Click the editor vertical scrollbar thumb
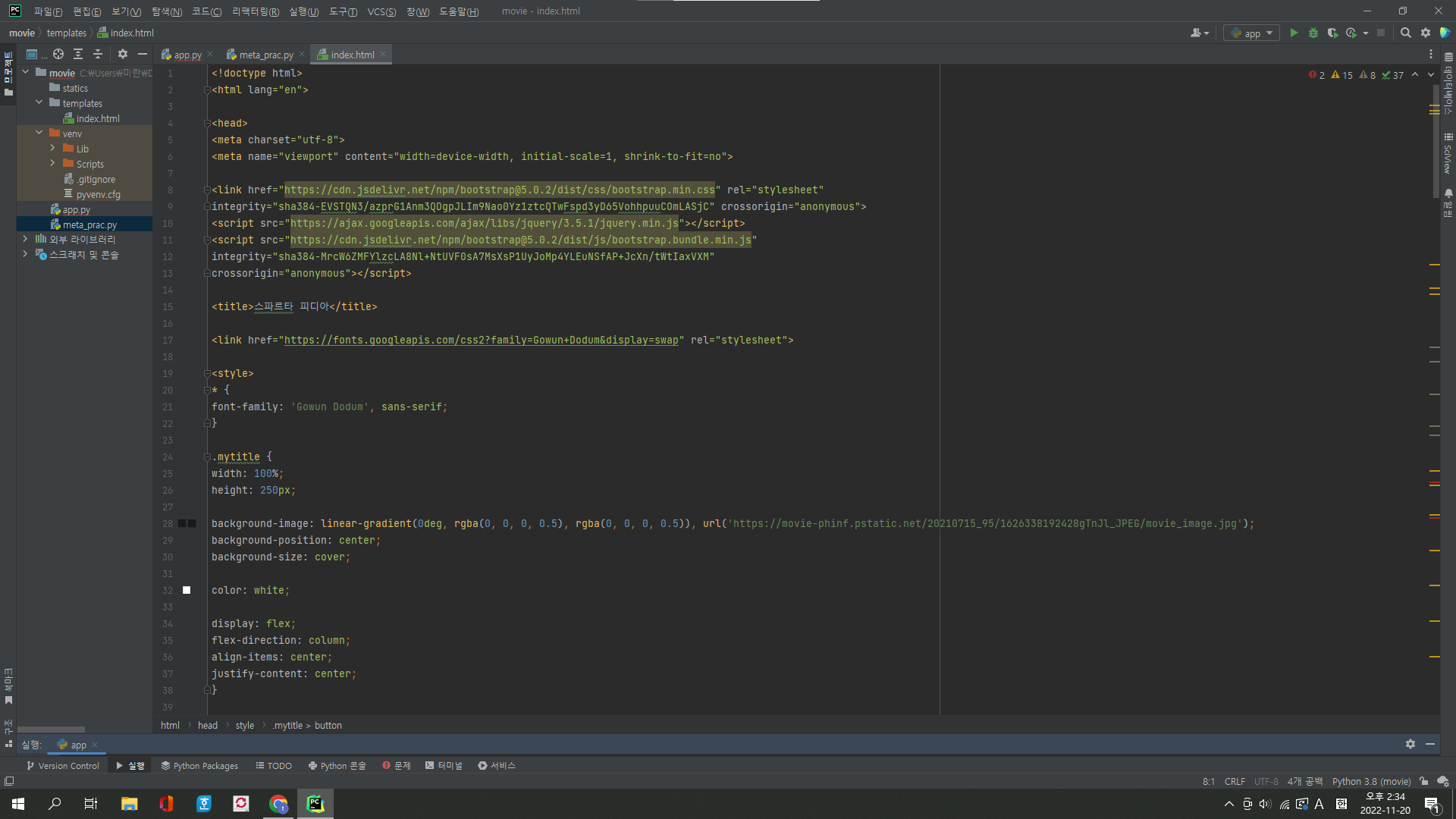 coord(1436,140)
